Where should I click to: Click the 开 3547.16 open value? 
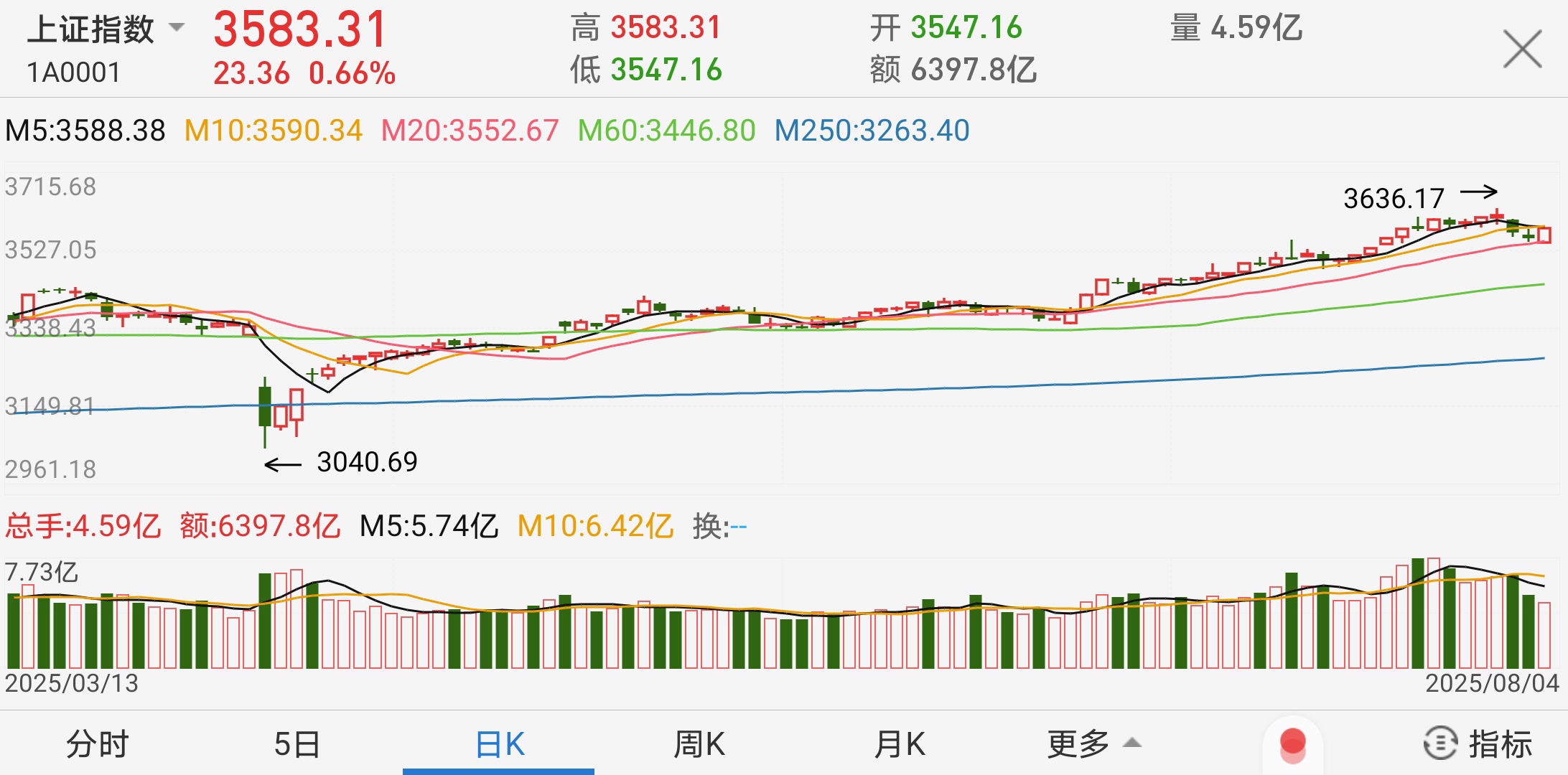pyautogui.click(x=946, y=28)
